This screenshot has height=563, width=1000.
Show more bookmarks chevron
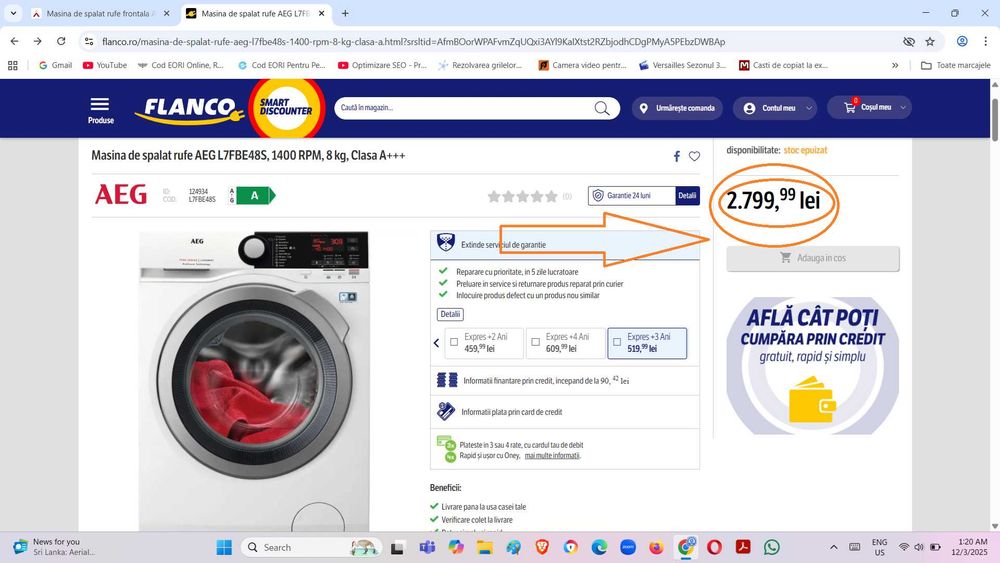pyautogui.click(x=895, y=65)
